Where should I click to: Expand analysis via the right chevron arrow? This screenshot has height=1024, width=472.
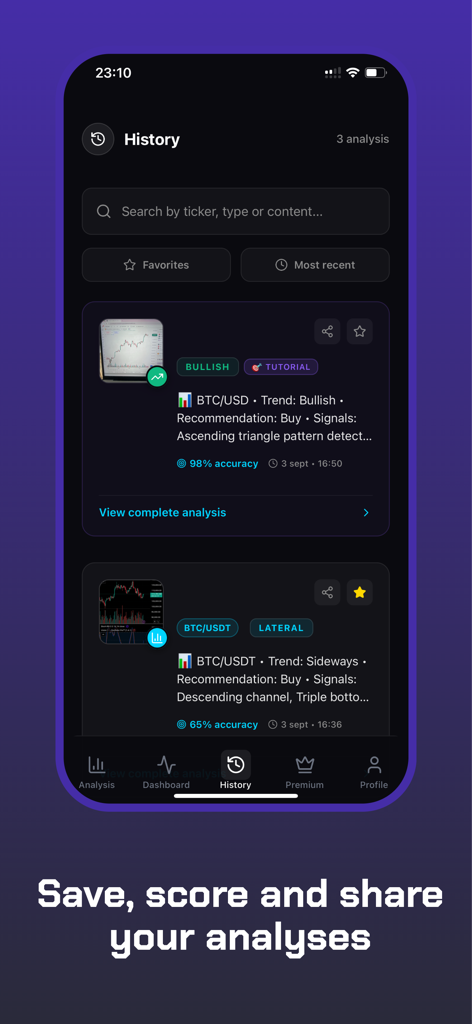[366, 513]
